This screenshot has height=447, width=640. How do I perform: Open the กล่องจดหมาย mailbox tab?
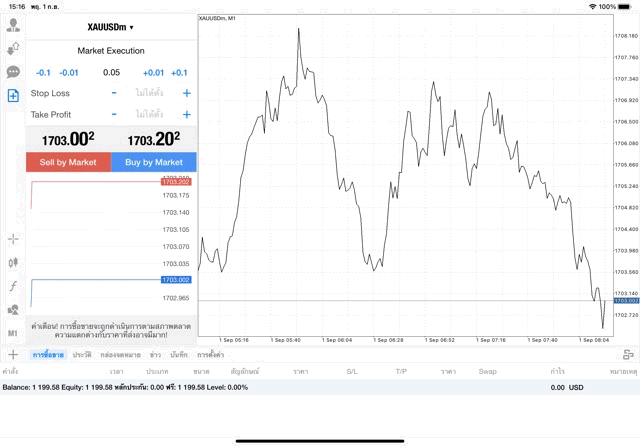(119, 355)
